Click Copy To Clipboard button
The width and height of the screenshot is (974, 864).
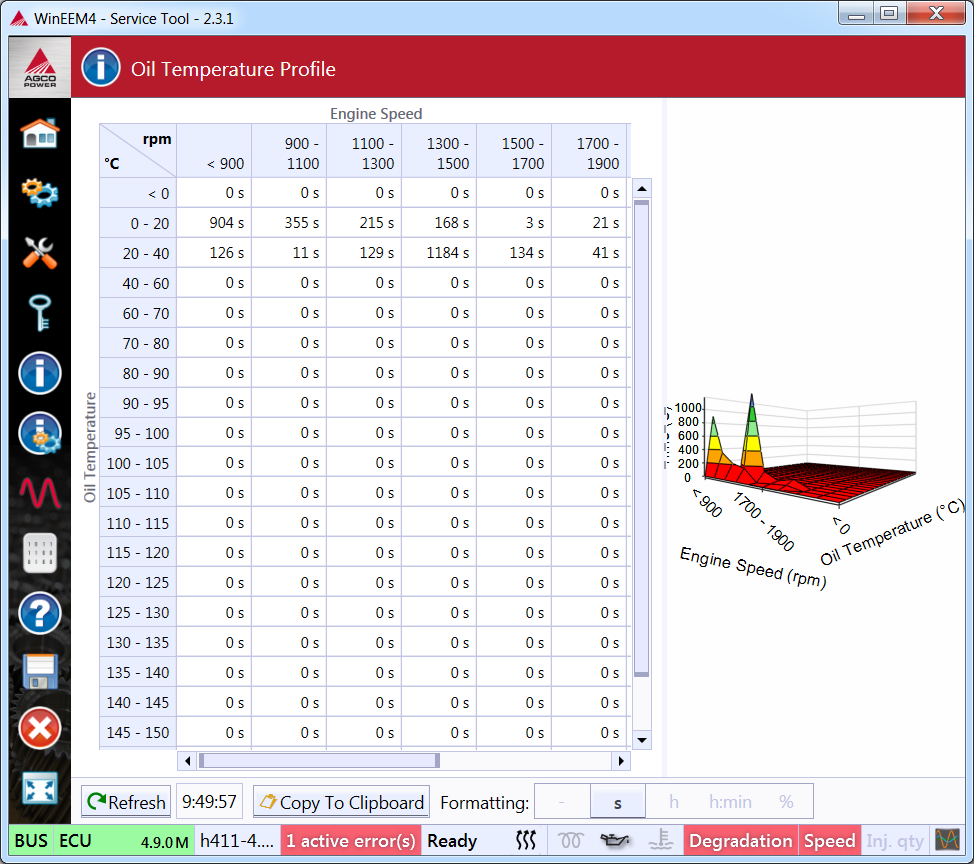[x=341, y=802]
